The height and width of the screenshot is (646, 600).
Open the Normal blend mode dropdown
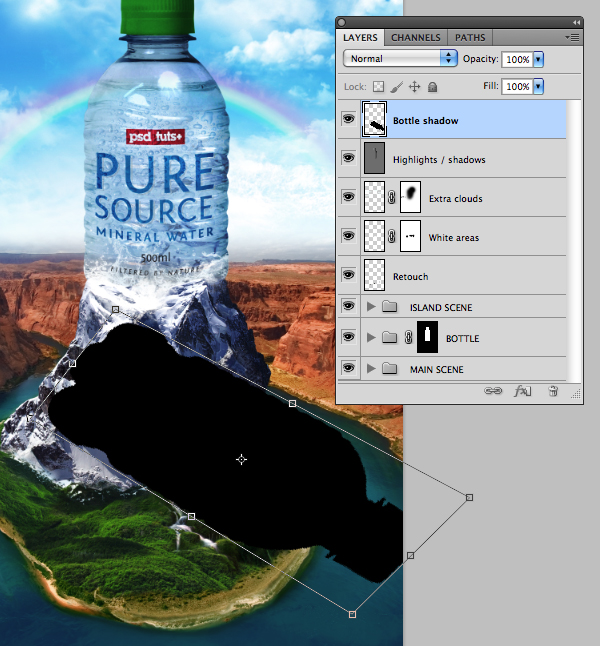400,59
